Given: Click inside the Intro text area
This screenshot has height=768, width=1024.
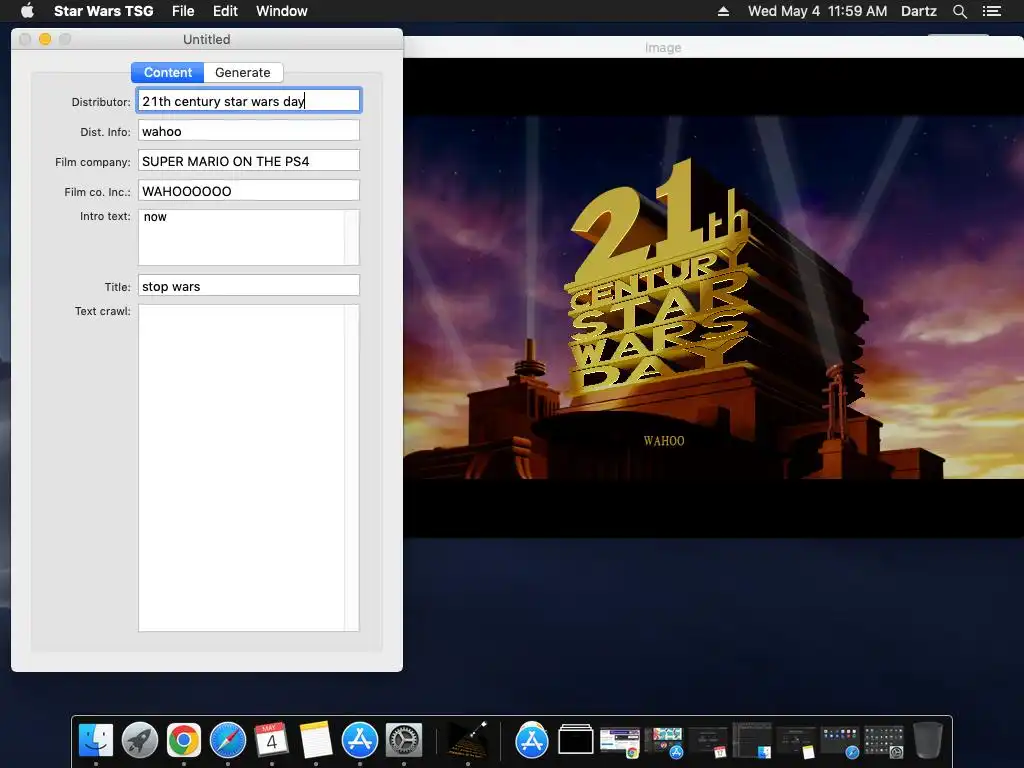Looking at the screenshot, I should [241, 237].
